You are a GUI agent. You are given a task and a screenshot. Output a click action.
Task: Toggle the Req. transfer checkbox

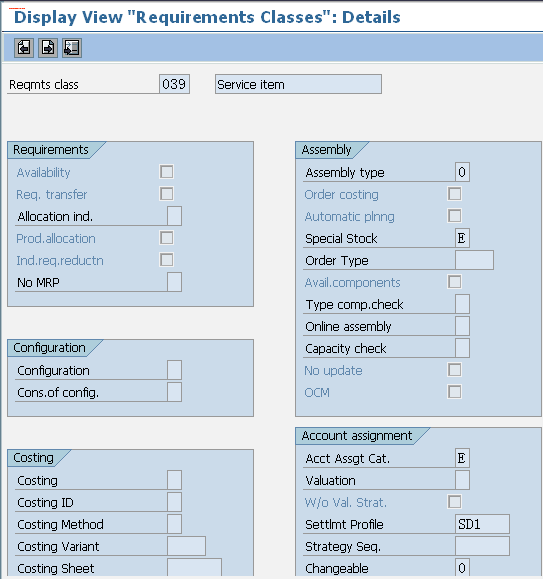[x=166, y=194]
